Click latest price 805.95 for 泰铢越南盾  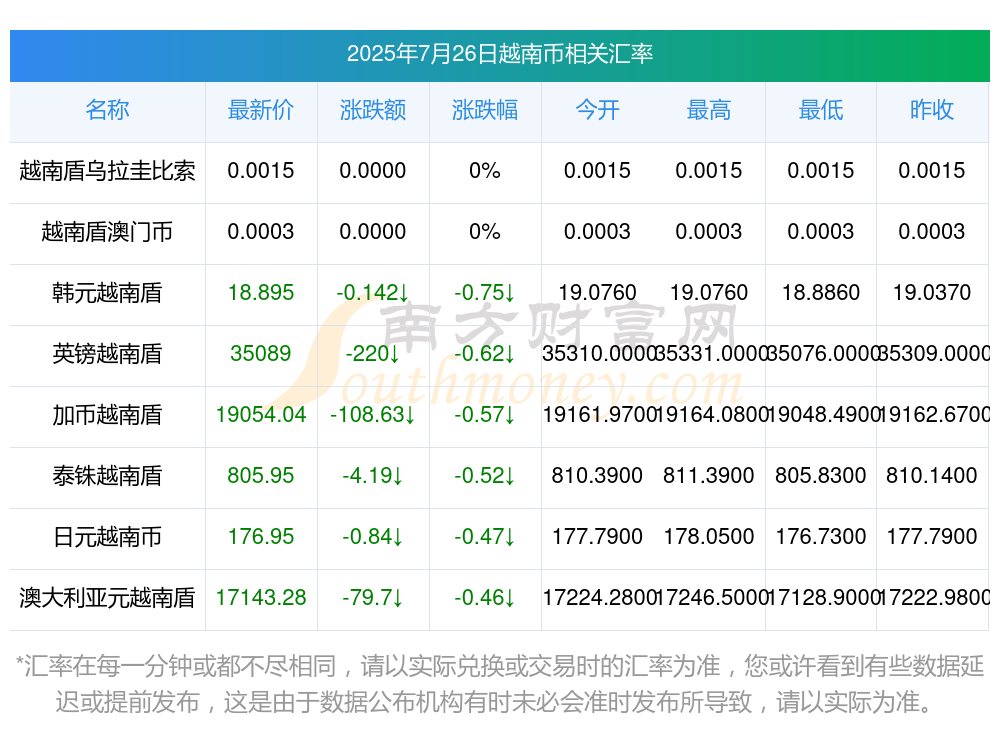(261, 476)
